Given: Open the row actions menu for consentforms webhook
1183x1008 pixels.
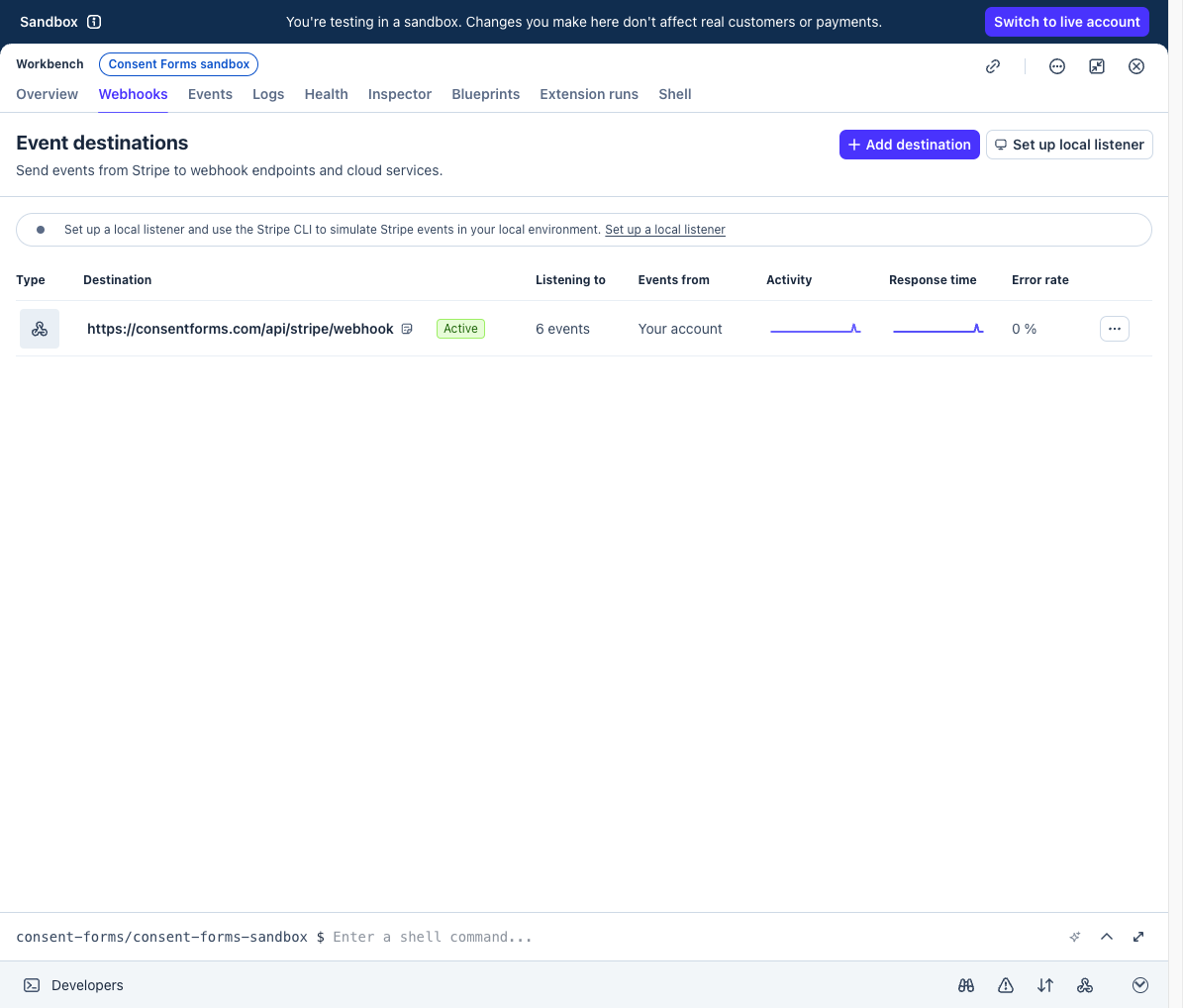Looking at the screenshot, I should [x=1115, y=329].
